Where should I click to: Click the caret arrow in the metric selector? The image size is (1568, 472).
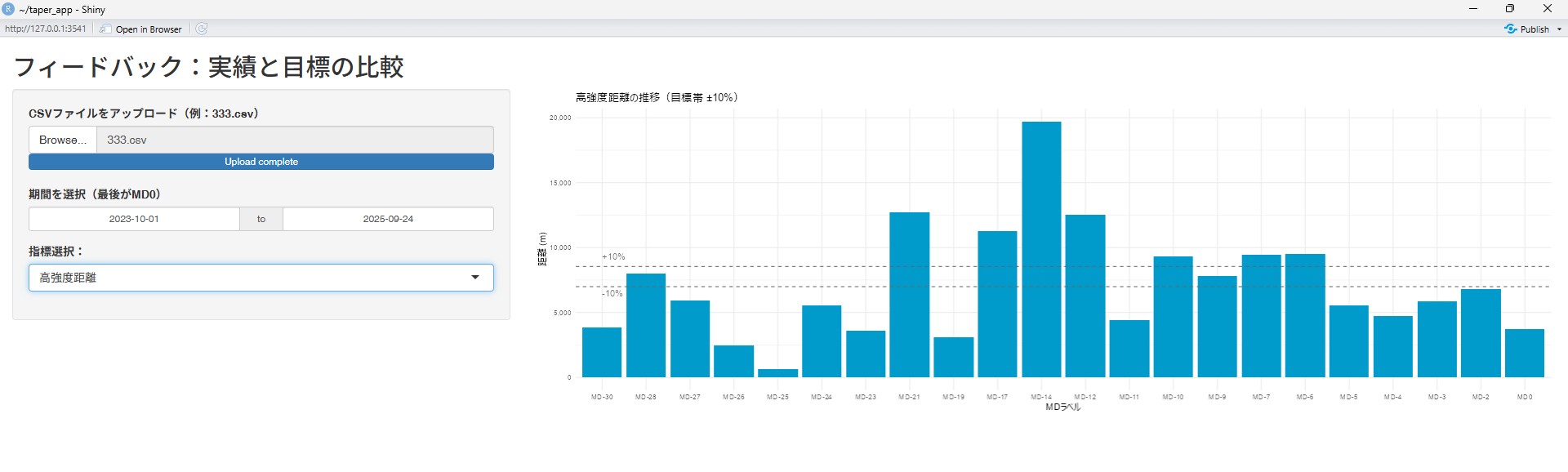coord(475,278)
